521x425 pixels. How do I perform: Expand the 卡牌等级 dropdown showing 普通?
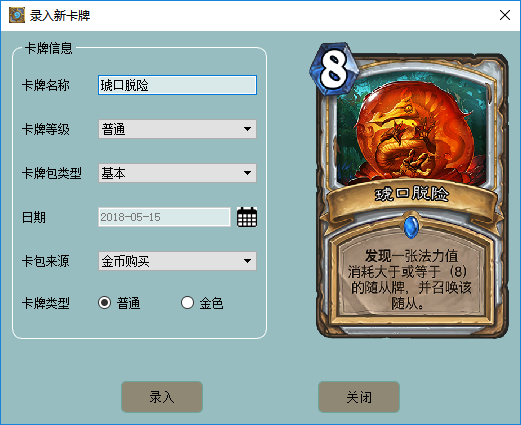pyautogui.click(x=177, y=129)
